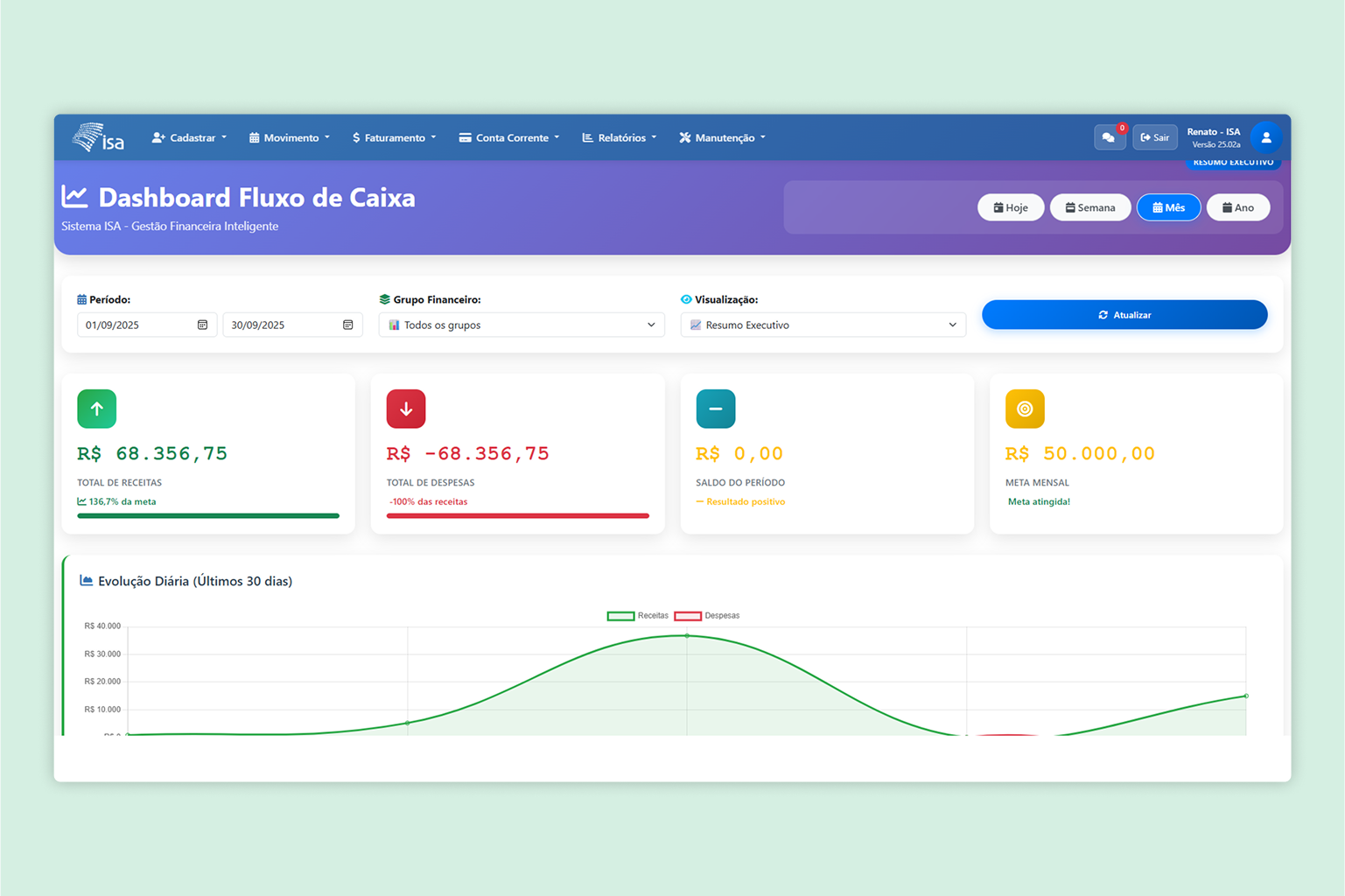
Task: Click the red despesas down-arrow icon
Action: [406, 409]
